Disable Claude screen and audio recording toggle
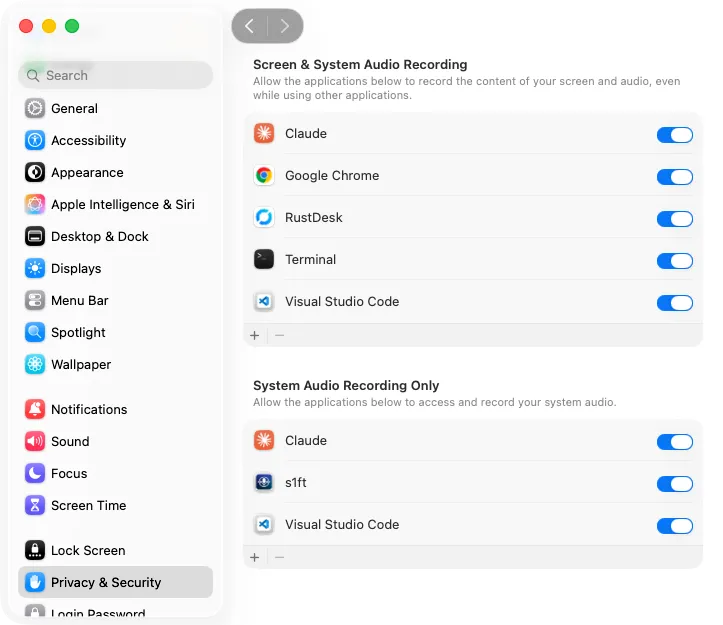The width and height of the screenshot is (723, 625). [x=675, y=135]
